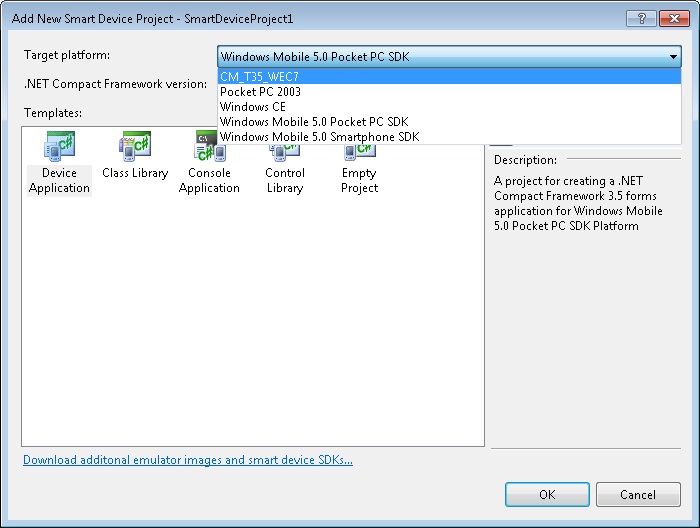
Task: Open Download additional emulator images link
Action: coord(188,460)
